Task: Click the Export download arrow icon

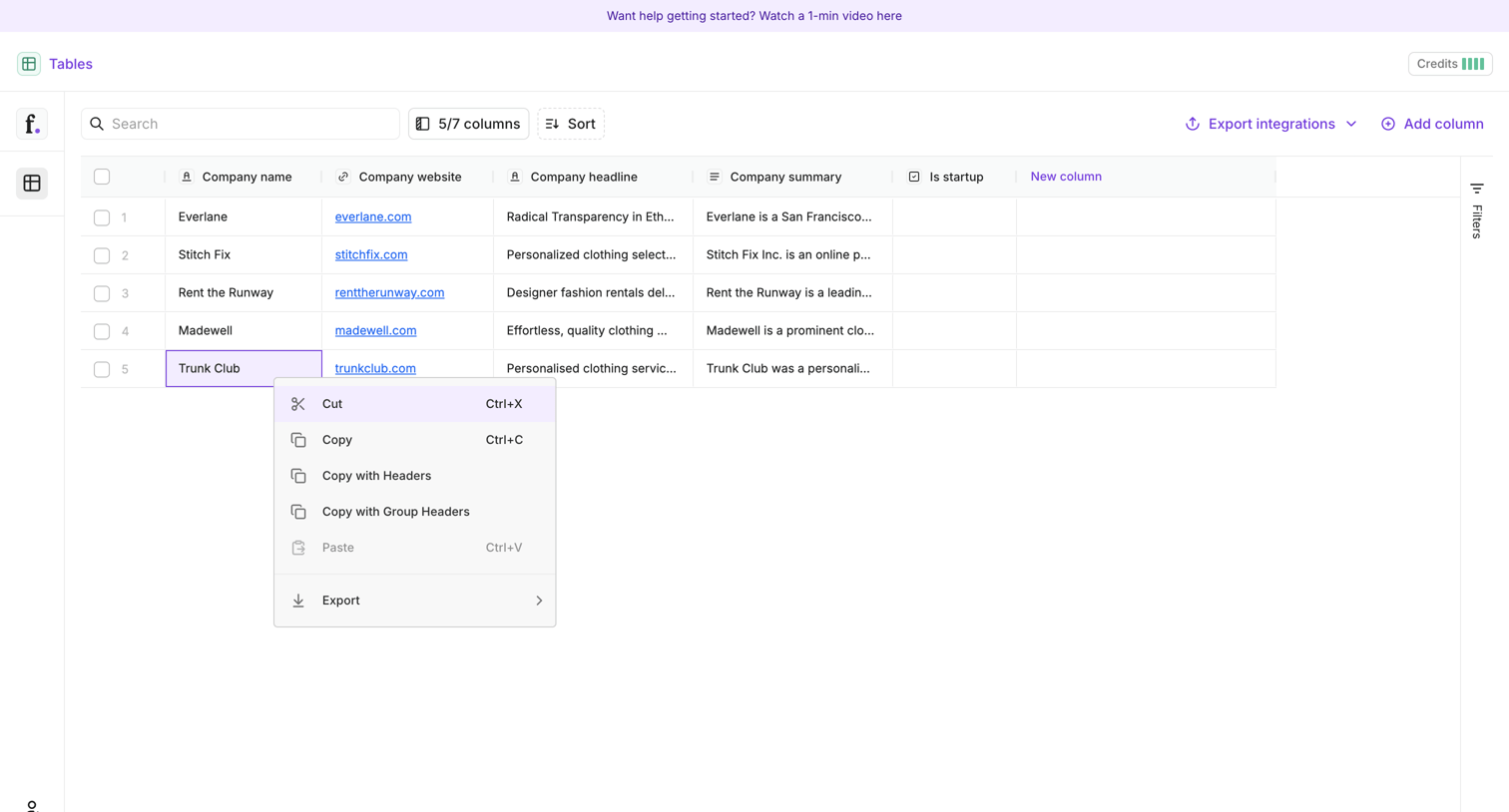Action: point(298,601)
